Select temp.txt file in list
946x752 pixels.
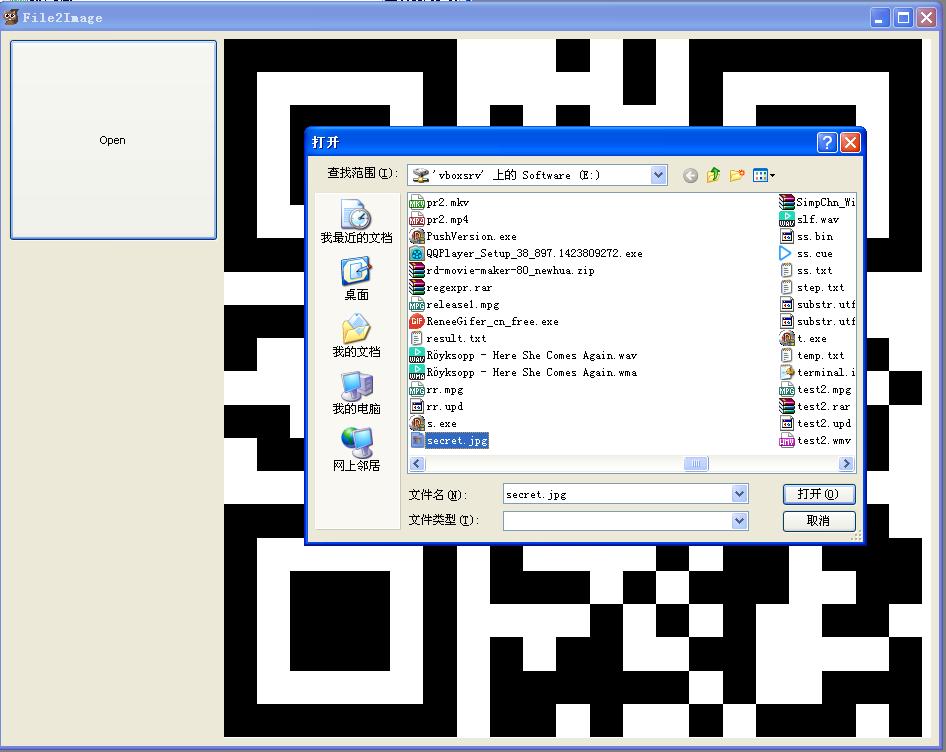point(813,355)
